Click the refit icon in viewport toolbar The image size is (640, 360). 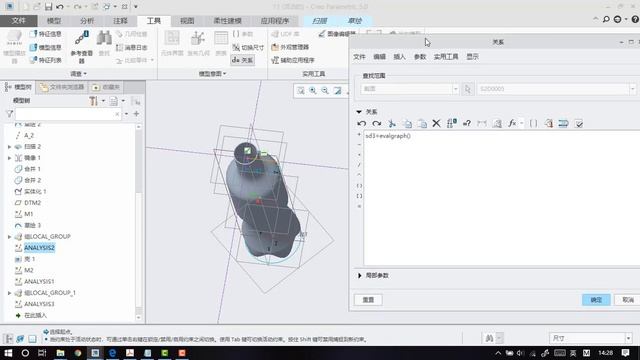[x=300, y=91]
